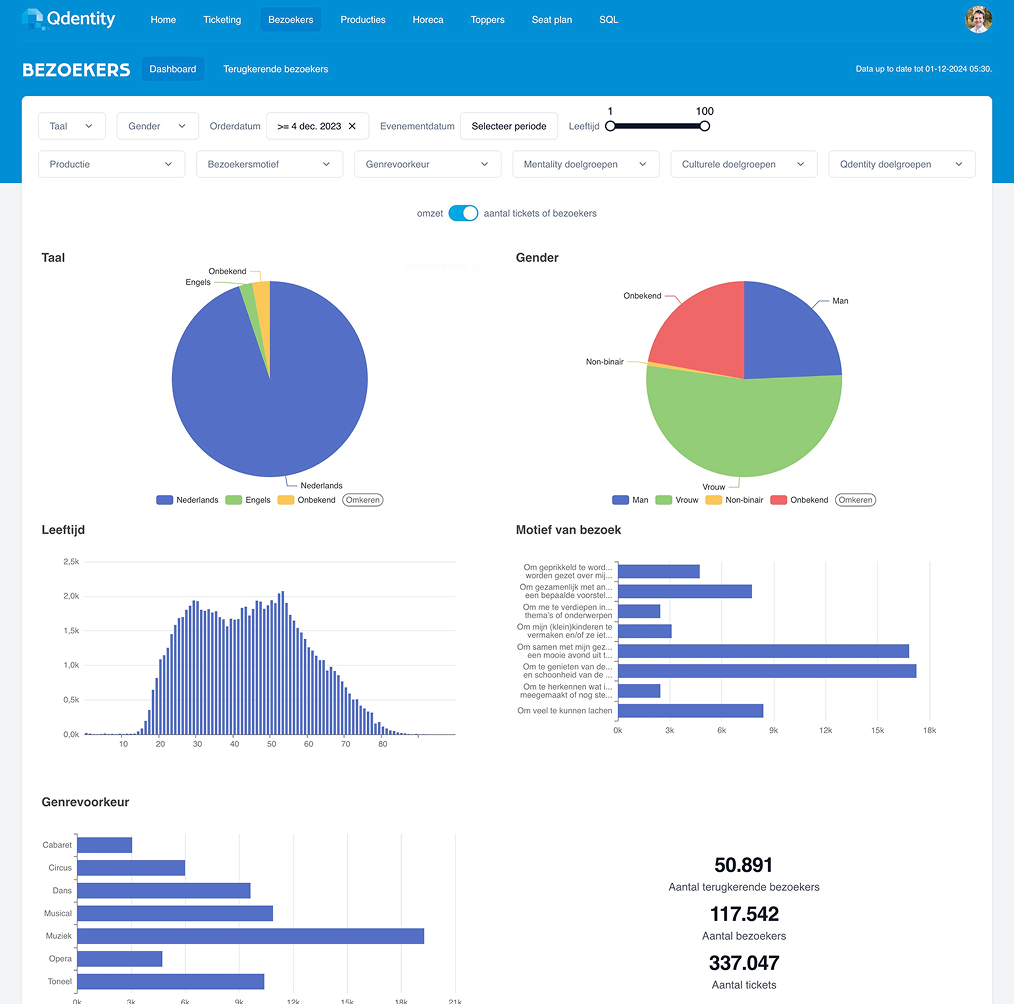
Task: Clear the Orderdatum filter with X icon
Action: 352,126
